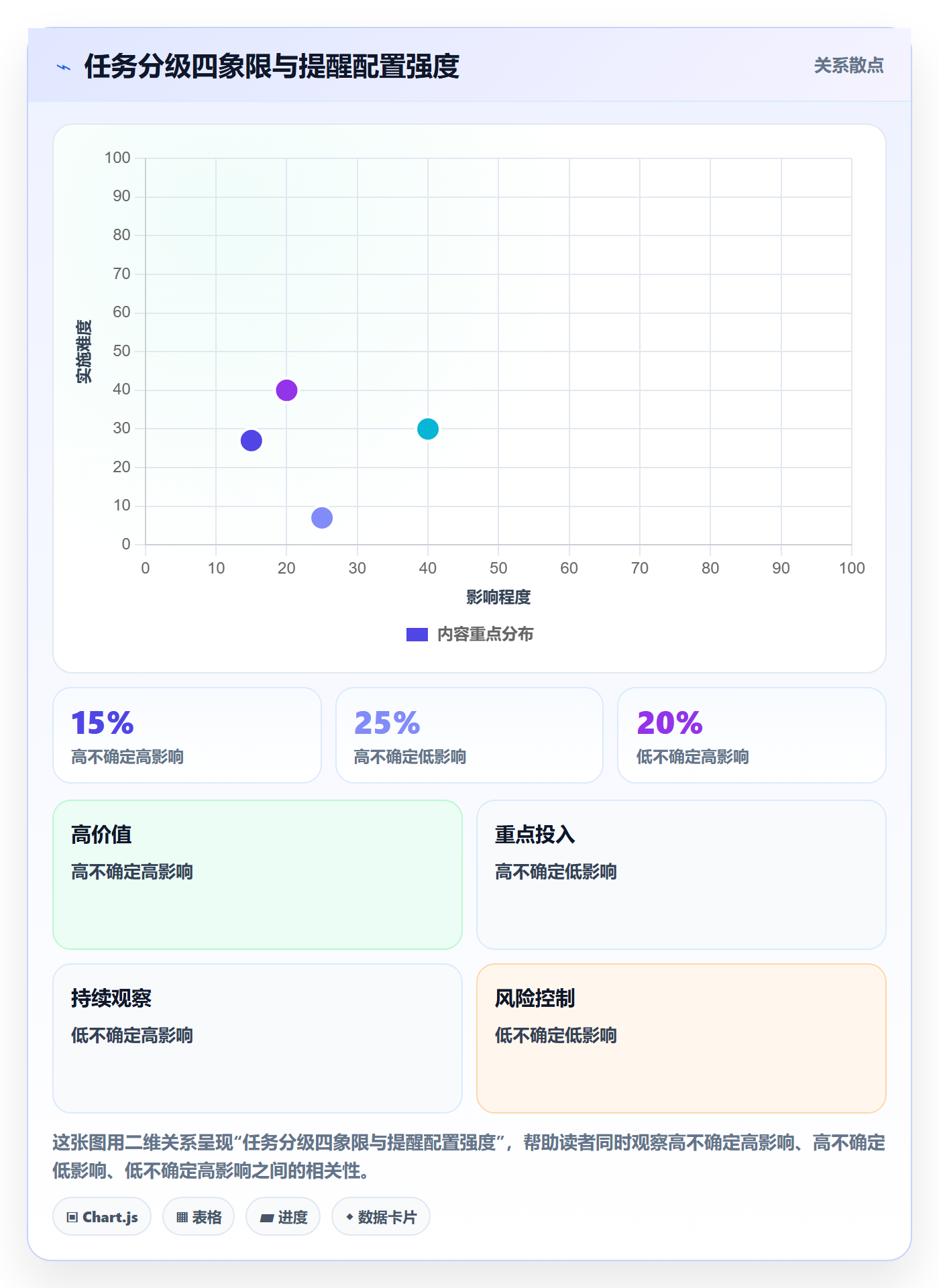Image resolution: width=939 pixels, height=1288 pixels.
Task: Open the 高价值 quadrant card
Action: (x=258, y=875)
